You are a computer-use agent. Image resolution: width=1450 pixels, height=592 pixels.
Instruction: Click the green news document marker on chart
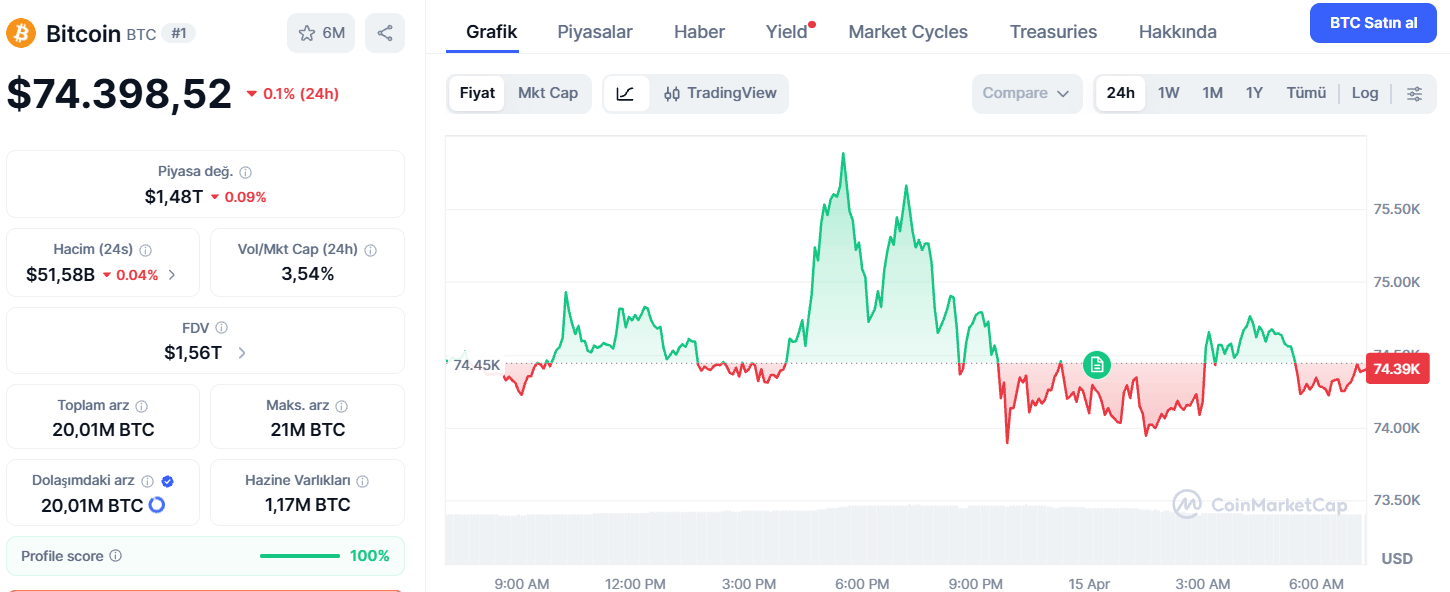pos(1097,365)
